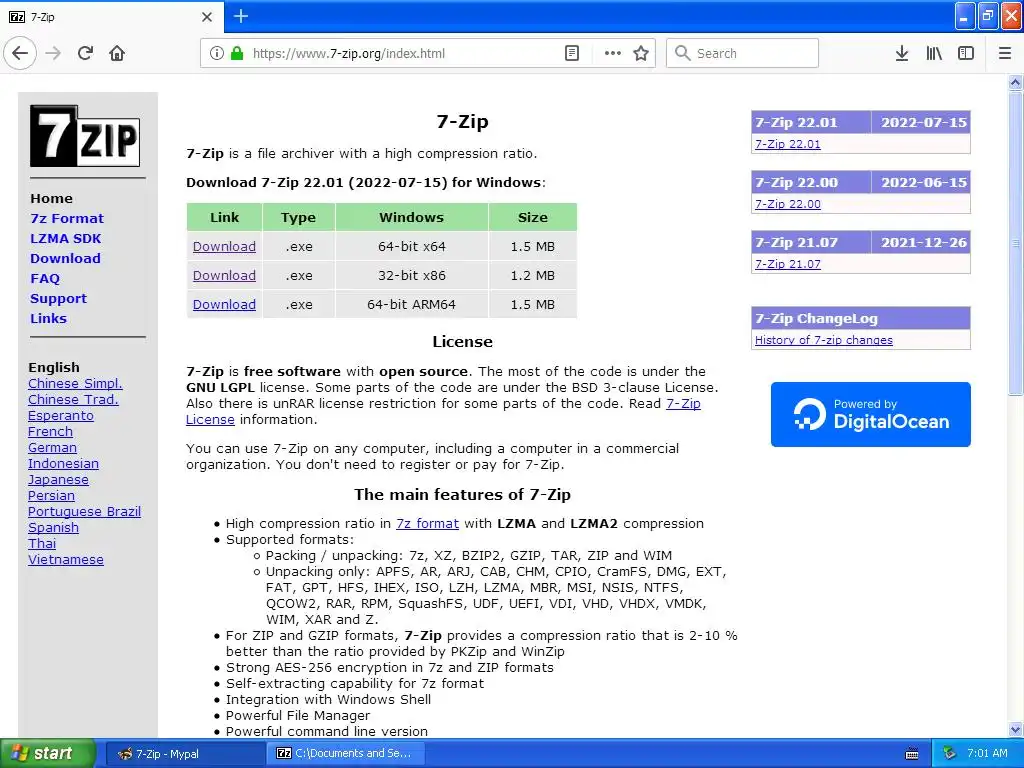Open the FAQ sidebar link
This screenshot has width=1024, height=768.
pos(45,279)
